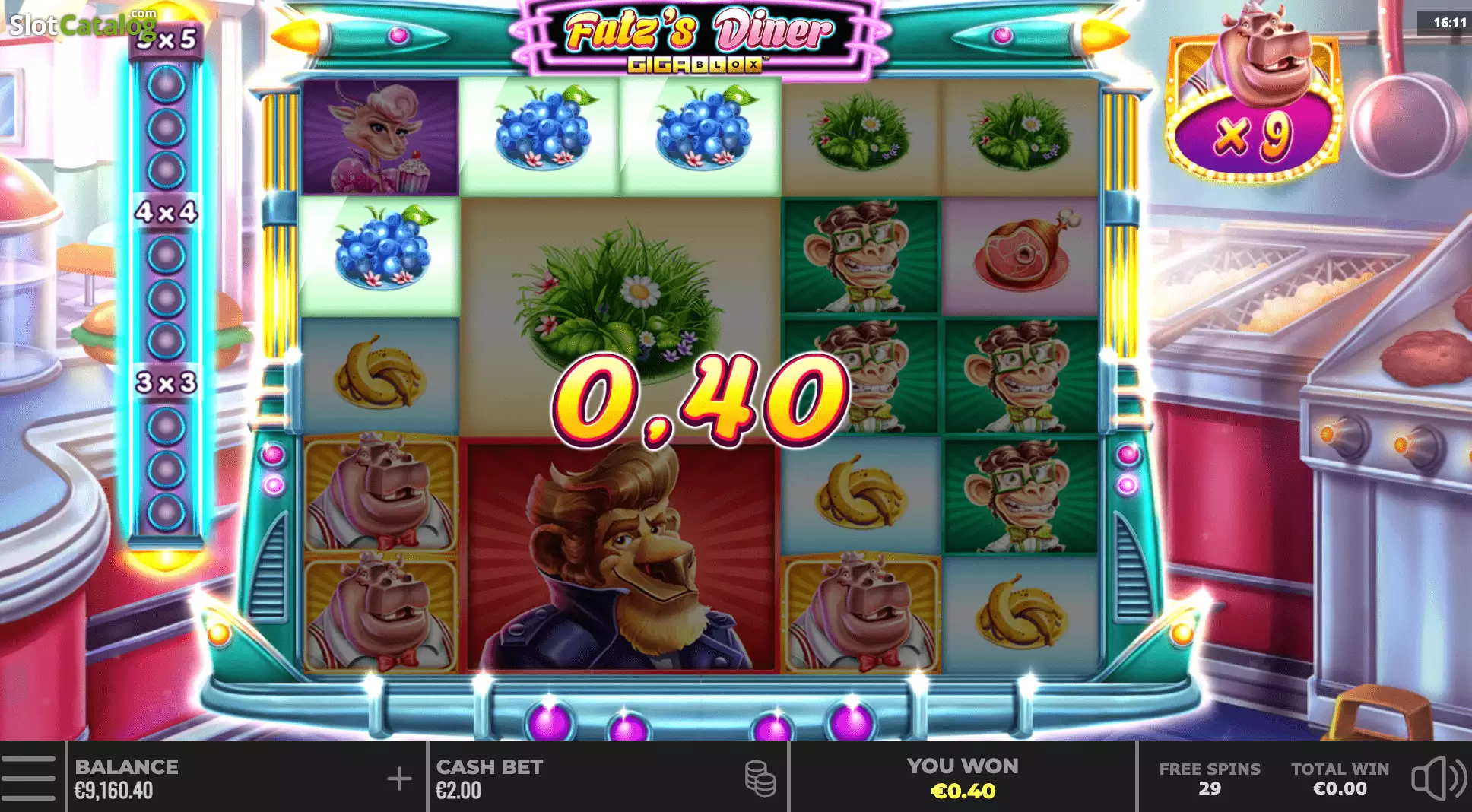Click the 5x5 label on meter
1472x812 pixels.
tap(167, 39)
